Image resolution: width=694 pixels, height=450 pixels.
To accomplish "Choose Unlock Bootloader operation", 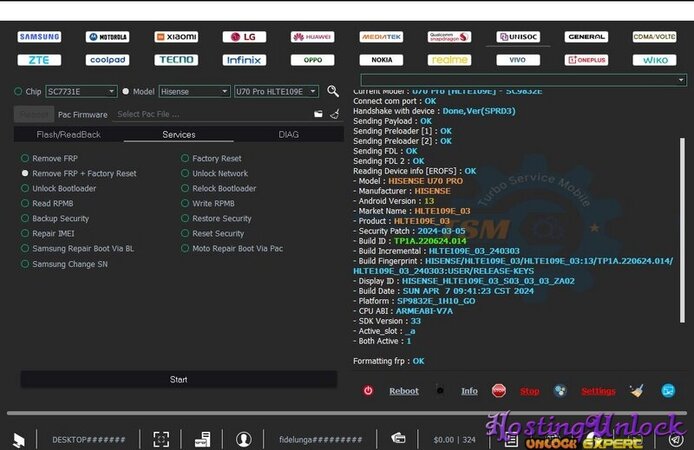I will coord(64,188).
